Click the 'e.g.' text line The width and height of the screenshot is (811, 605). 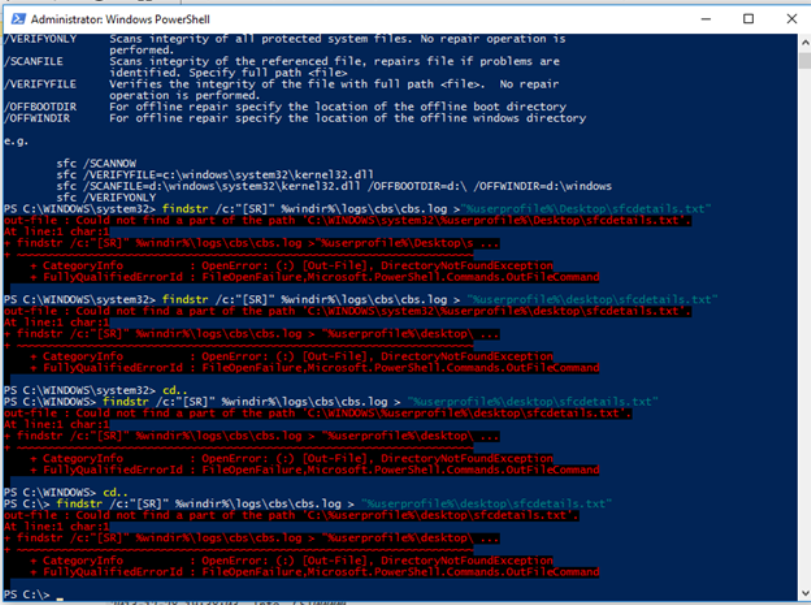(16, 141)
